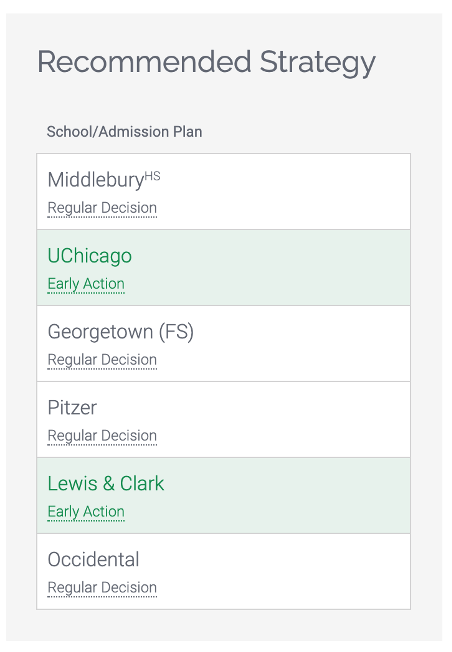Click the School/Admission Plan column header

click(x=124, y=132)
